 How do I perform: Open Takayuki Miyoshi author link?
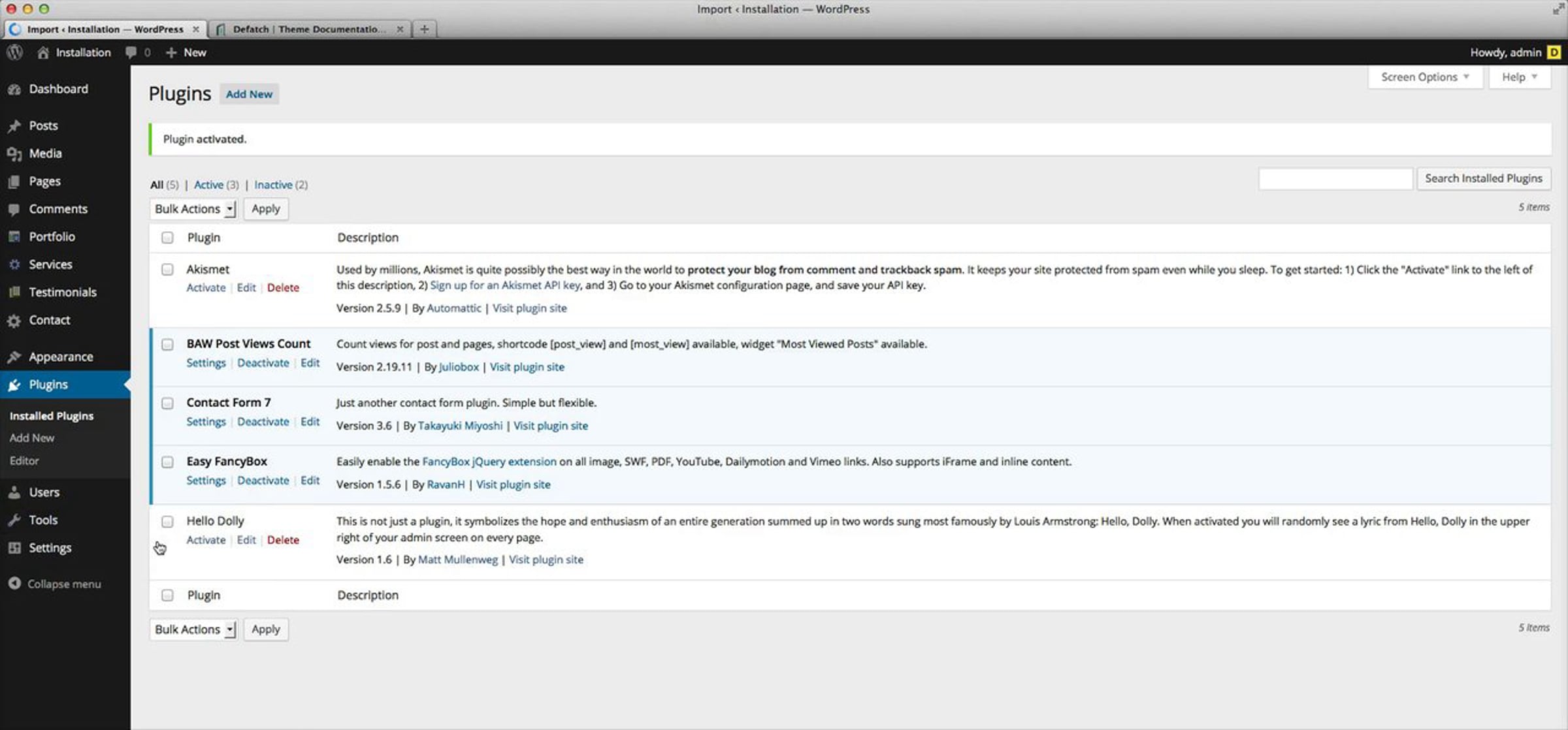(x=460, y=426)
